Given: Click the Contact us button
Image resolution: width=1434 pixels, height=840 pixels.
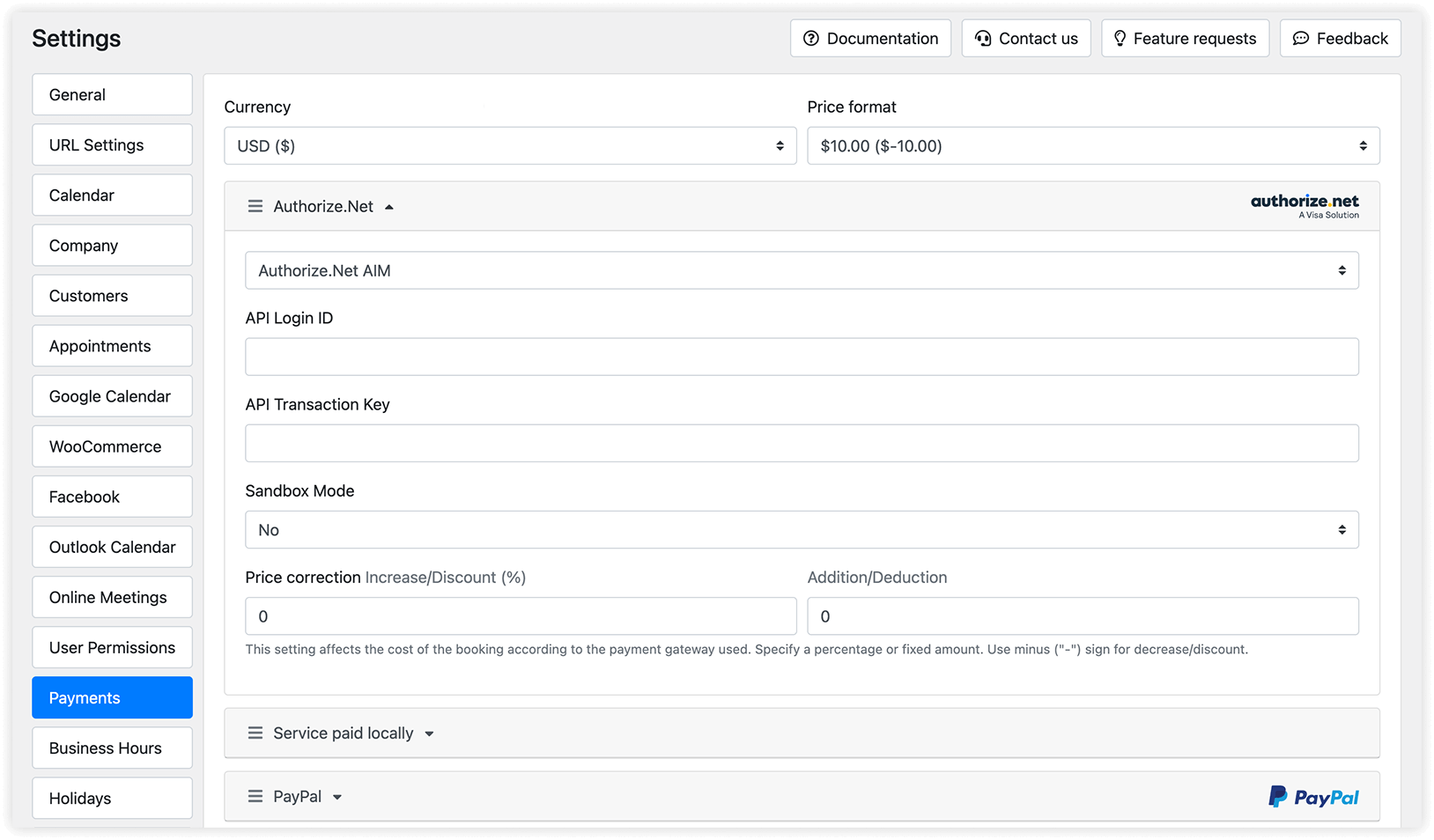Looking at the screenshot, I should pos(1026,39).
